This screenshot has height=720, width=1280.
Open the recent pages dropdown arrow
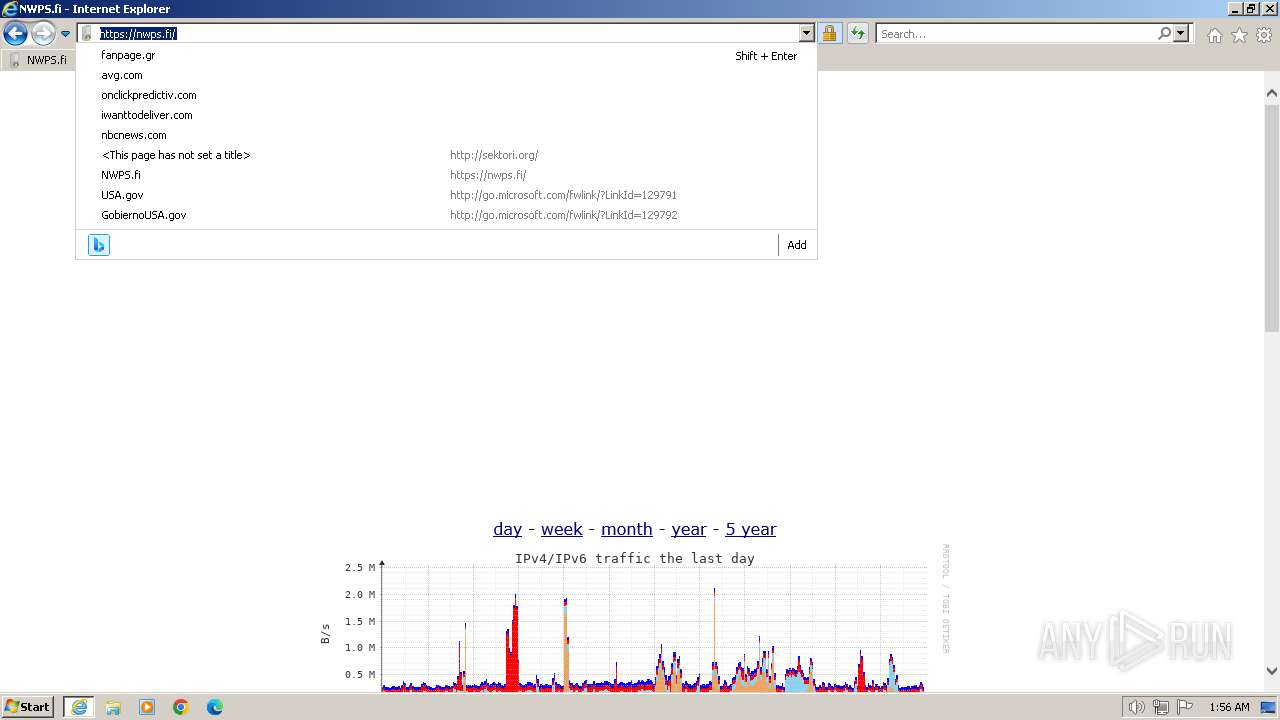(65, 34)
